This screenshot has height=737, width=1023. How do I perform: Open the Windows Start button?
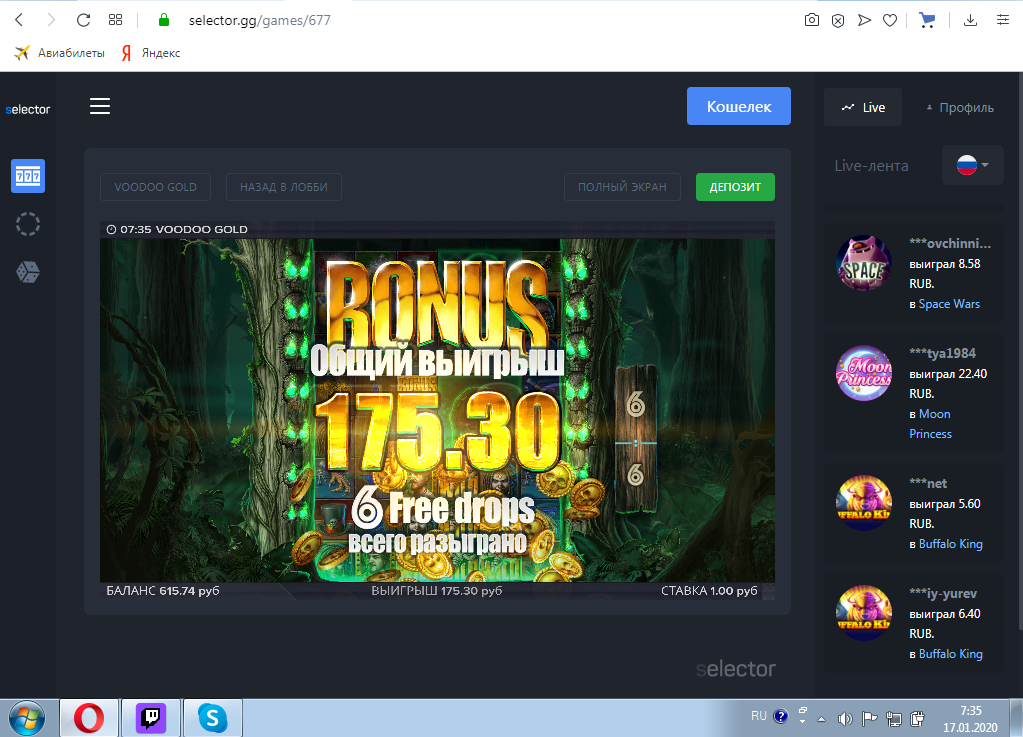(x=26, y=719)
